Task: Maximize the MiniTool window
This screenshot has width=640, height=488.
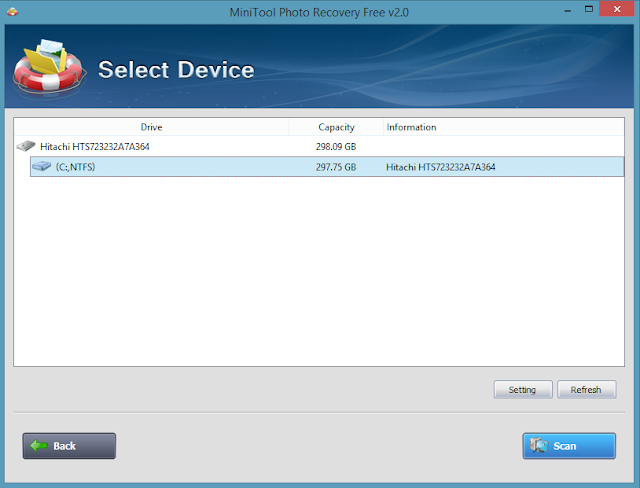Action: 589,9
